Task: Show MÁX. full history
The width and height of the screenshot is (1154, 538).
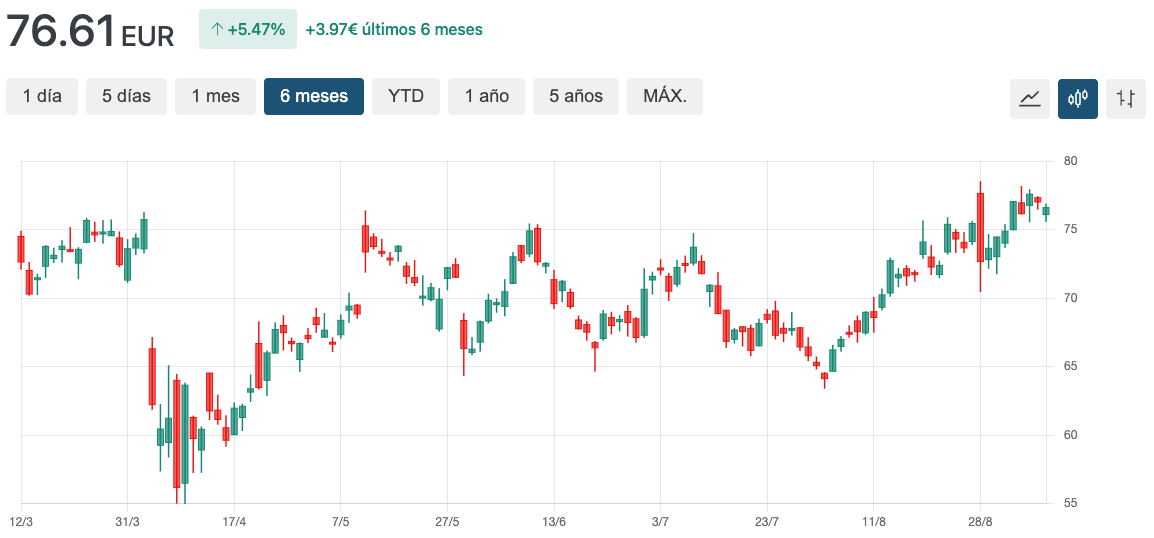Action: click(x=665, y=96)
